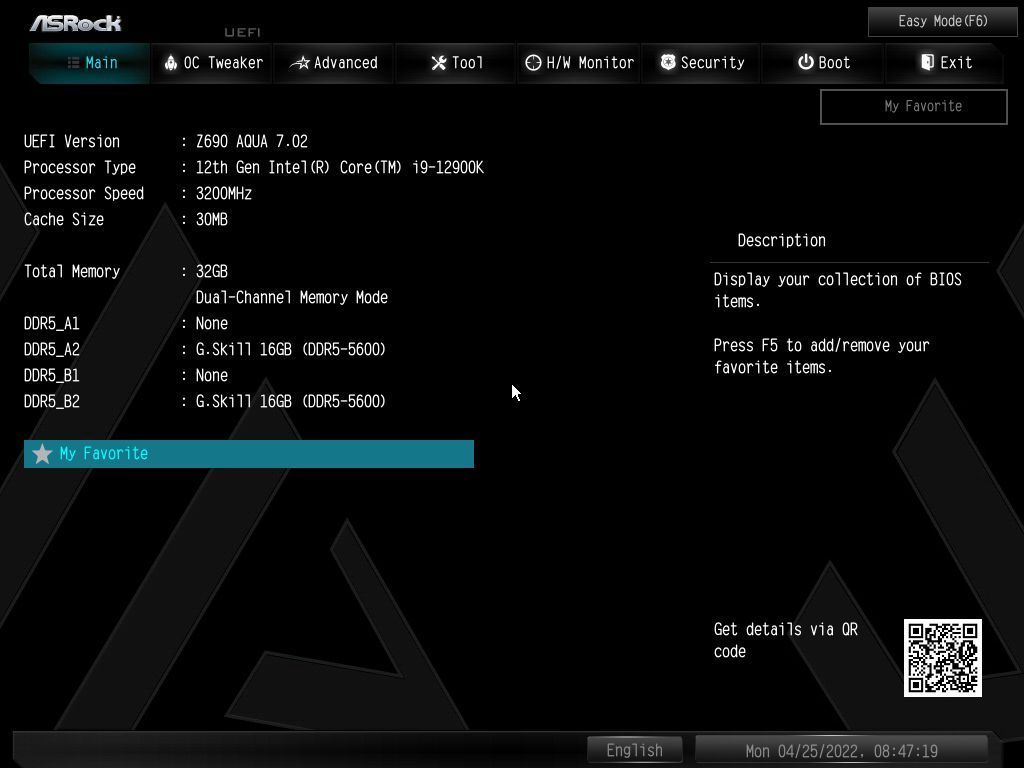Switch to Easy Mode (F6)
Image resolution: width=1024 pixels, height=768 pixels.
943,22
